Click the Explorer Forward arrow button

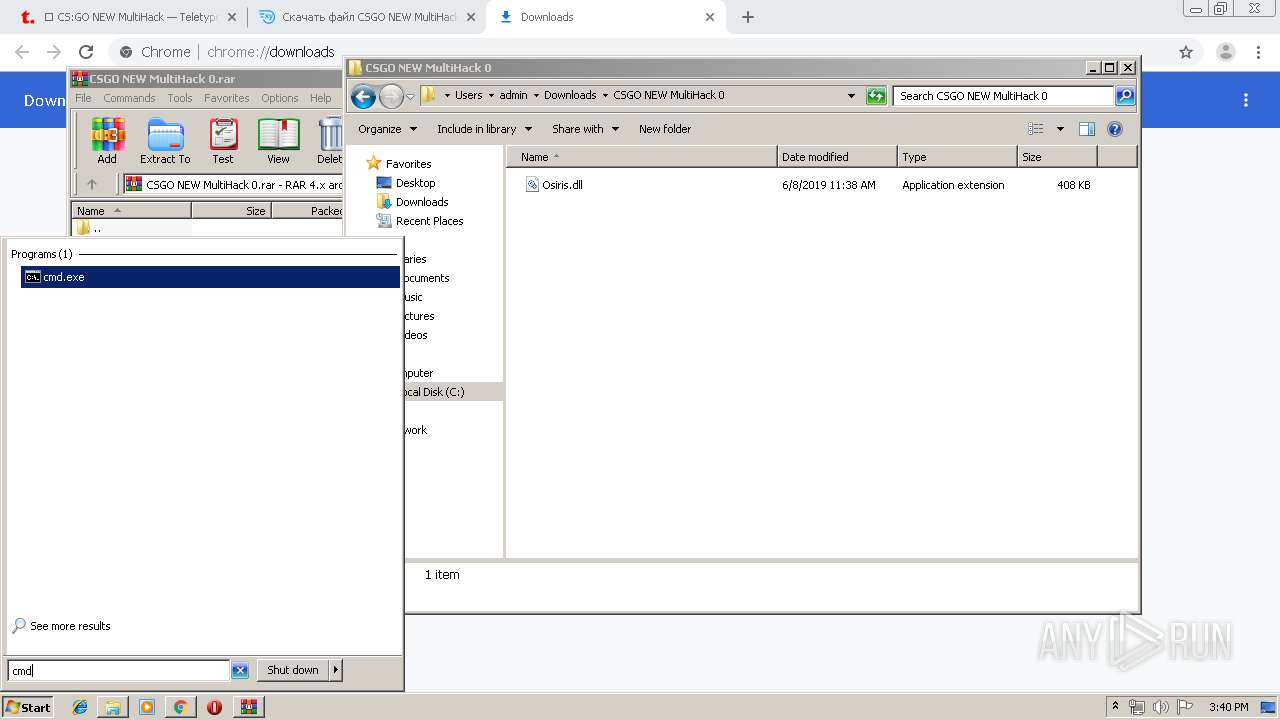(x=391, y=96)
